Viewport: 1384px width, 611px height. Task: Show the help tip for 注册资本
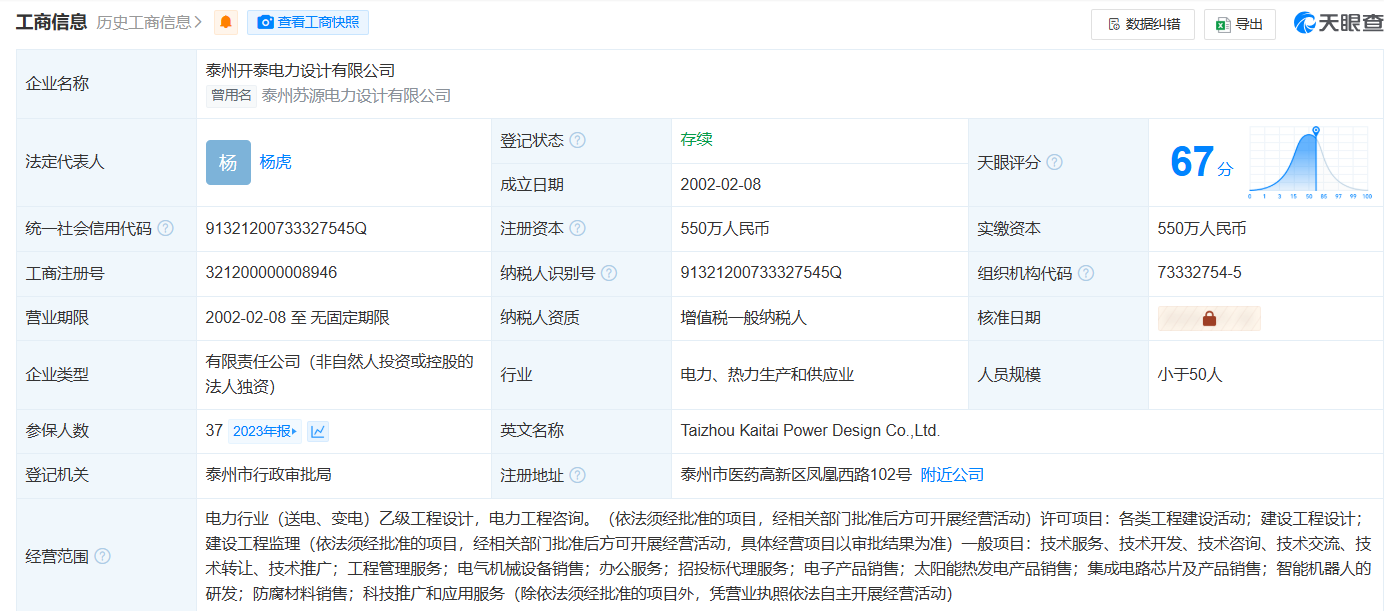tap(577, 229)
